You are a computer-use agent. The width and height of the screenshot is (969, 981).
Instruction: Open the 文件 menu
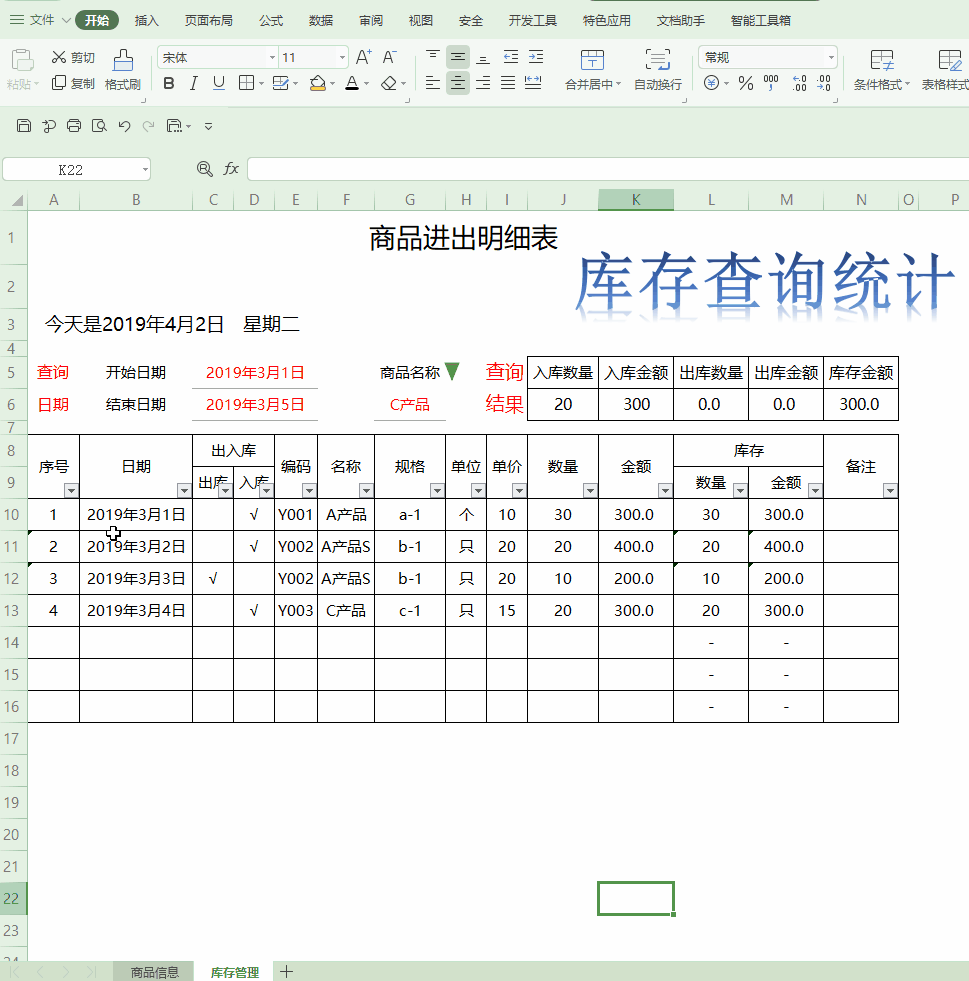pyautogui.click(x=40, y=20)
